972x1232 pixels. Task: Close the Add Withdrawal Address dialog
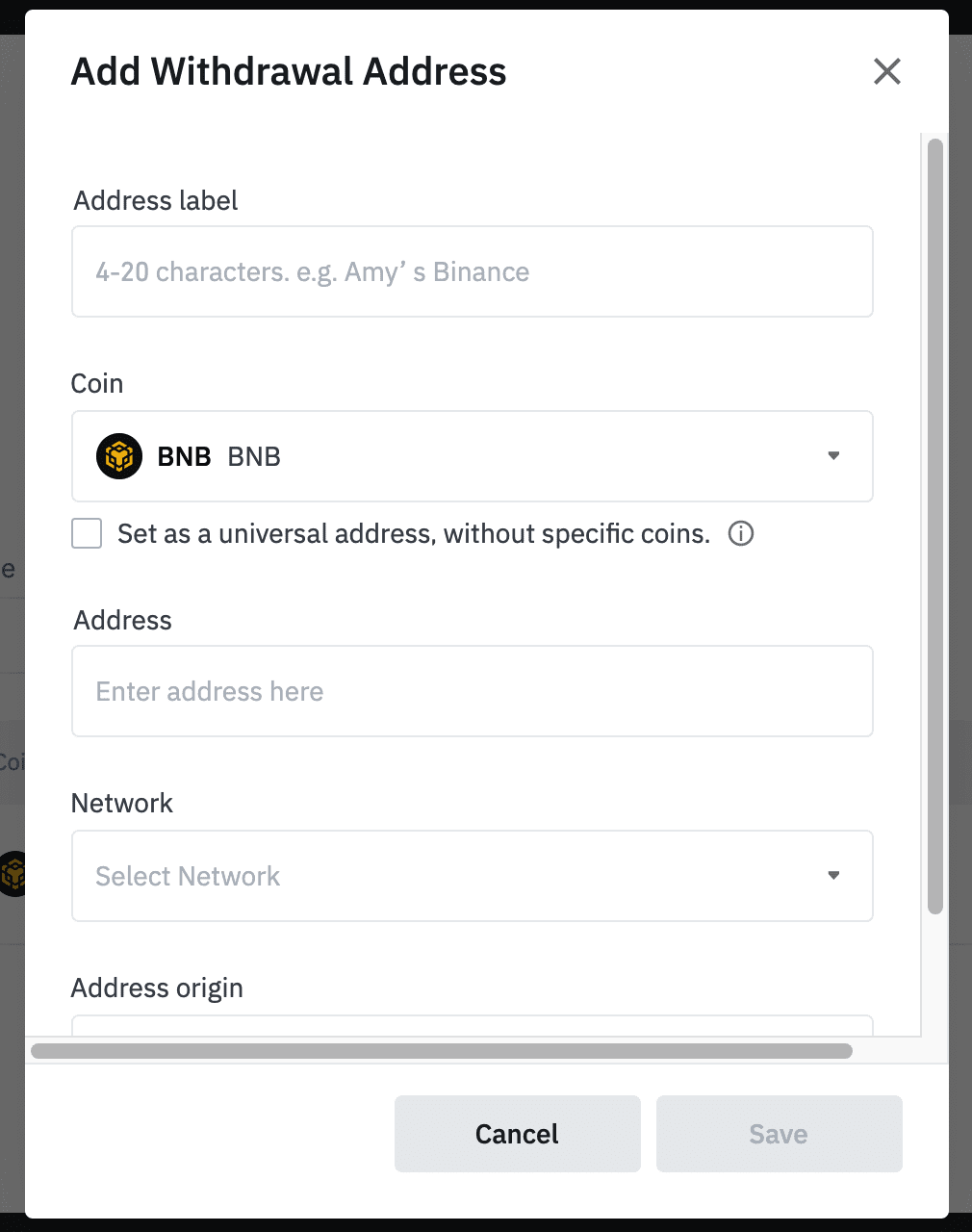tap(886, 71)
